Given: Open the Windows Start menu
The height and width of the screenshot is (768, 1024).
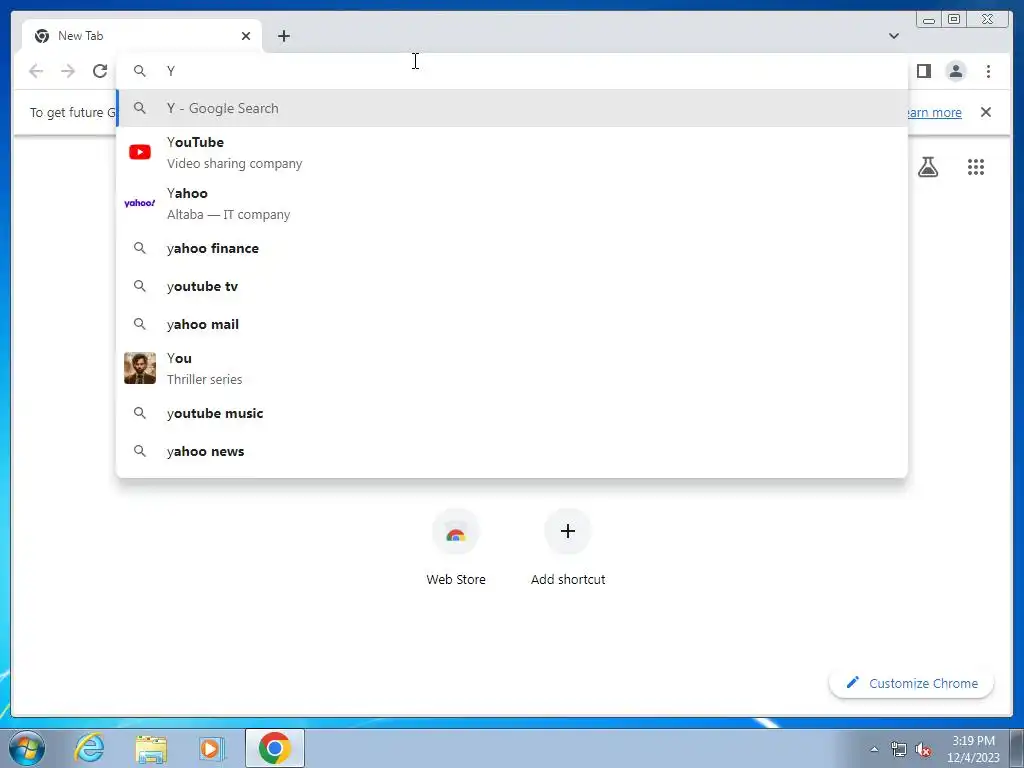Looking at the screenshot, I should click(27, 748).
